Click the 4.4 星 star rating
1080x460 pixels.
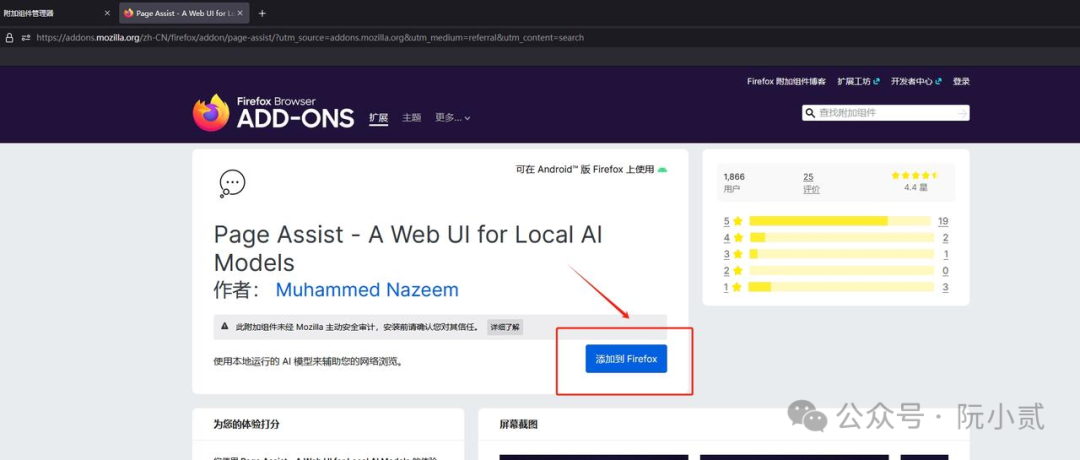915,181
